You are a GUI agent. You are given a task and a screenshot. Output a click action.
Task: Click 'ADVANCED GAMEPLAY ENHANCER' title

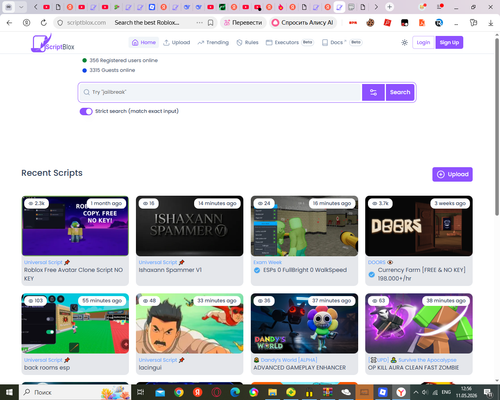300,368
